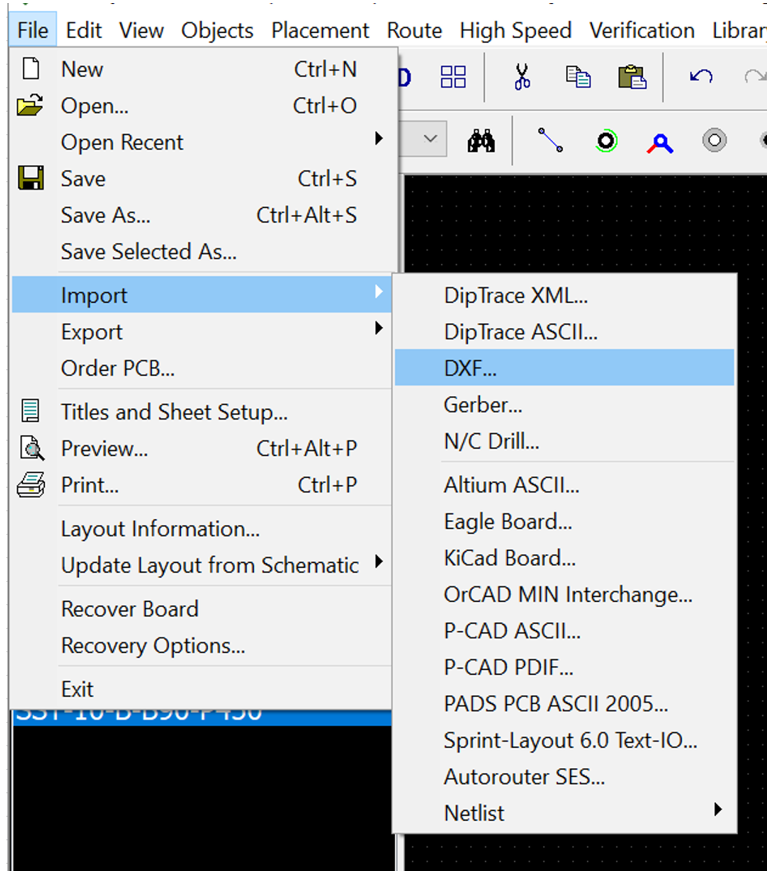
Task: Choose Save As... menu entry
Action: [202, 215]
